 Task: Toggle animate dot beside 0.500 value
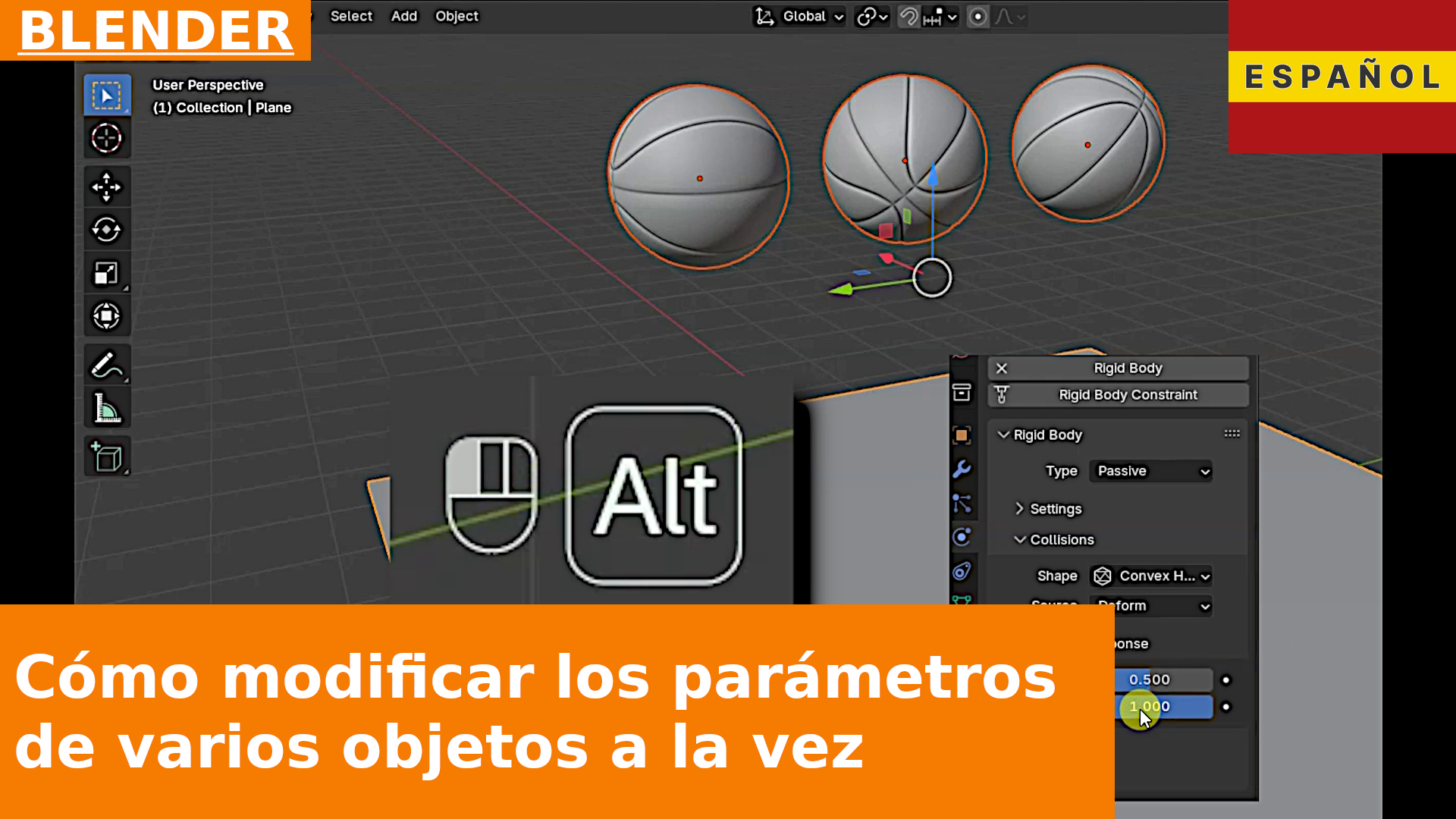pos(1226,679)
